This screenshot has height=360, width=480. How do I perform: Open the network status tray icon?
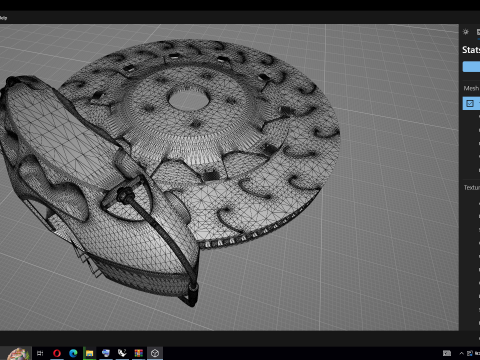tap(470, 353)
